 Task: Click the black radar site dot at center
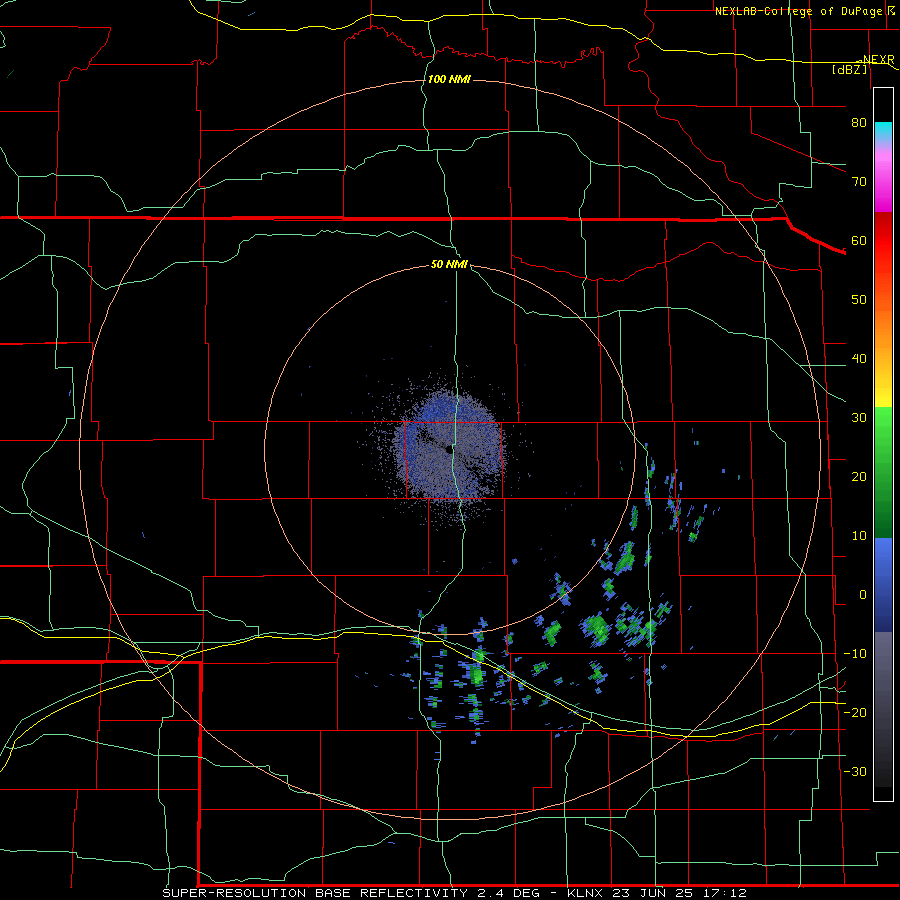coord(449,450)
